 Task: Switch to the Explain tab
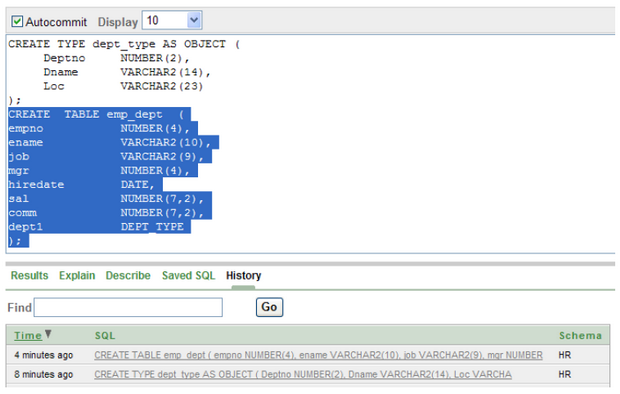pyautogui.click(x=77, y=275)
